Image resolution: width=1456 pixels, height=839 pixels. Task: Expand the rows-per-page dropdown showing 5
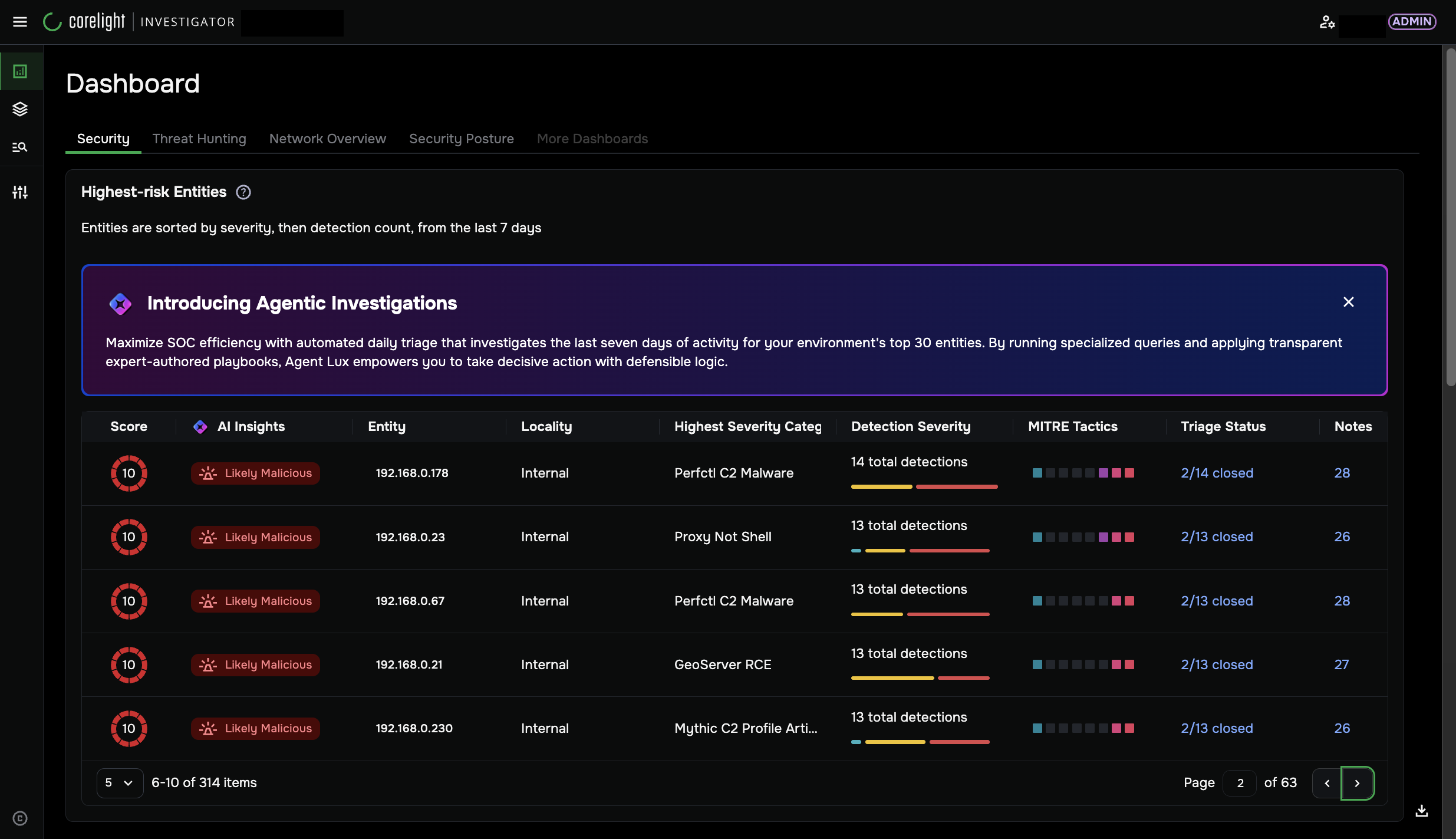pyautogui.click(x=120, y=783)
